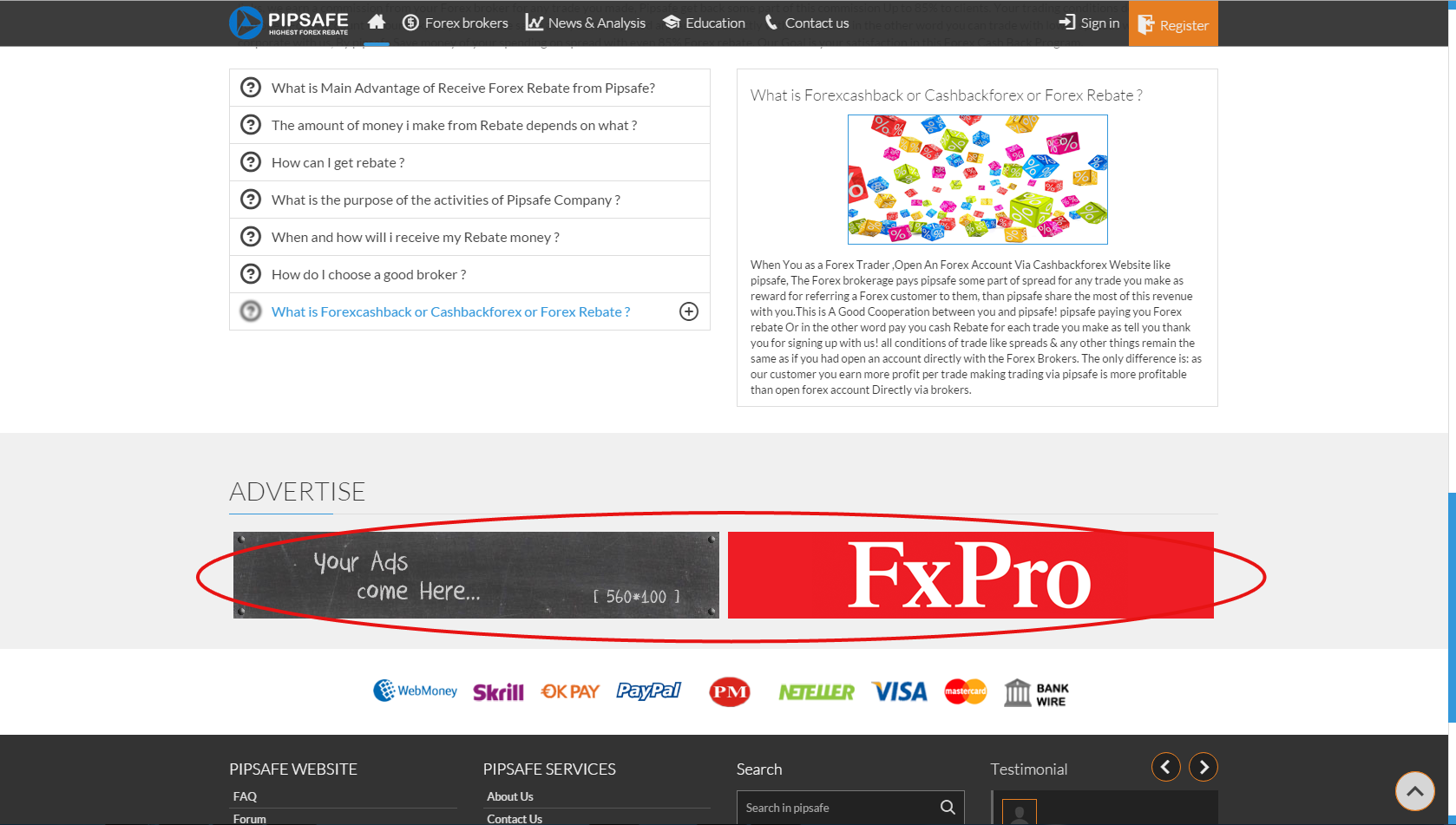Open the Forum footer link

click(x=250, y=819)
